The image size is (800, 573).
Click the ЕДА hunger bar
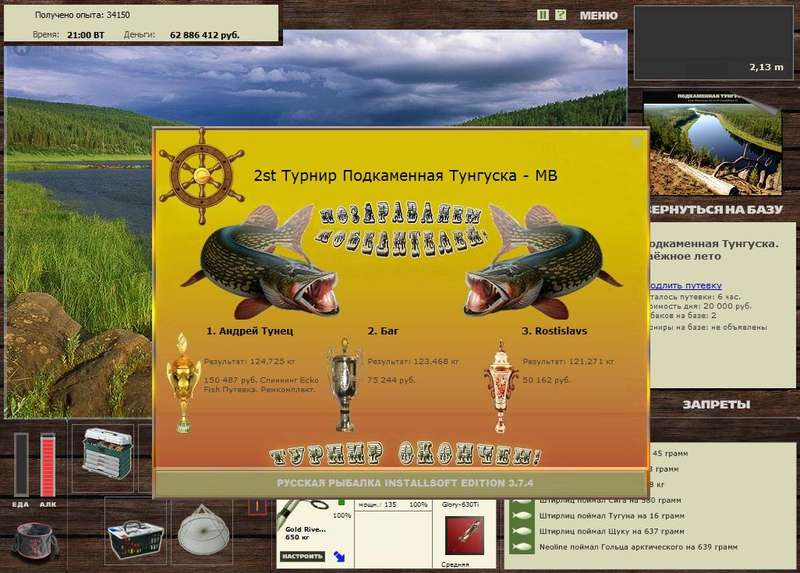pyautogui.click(x=21, y=465)
